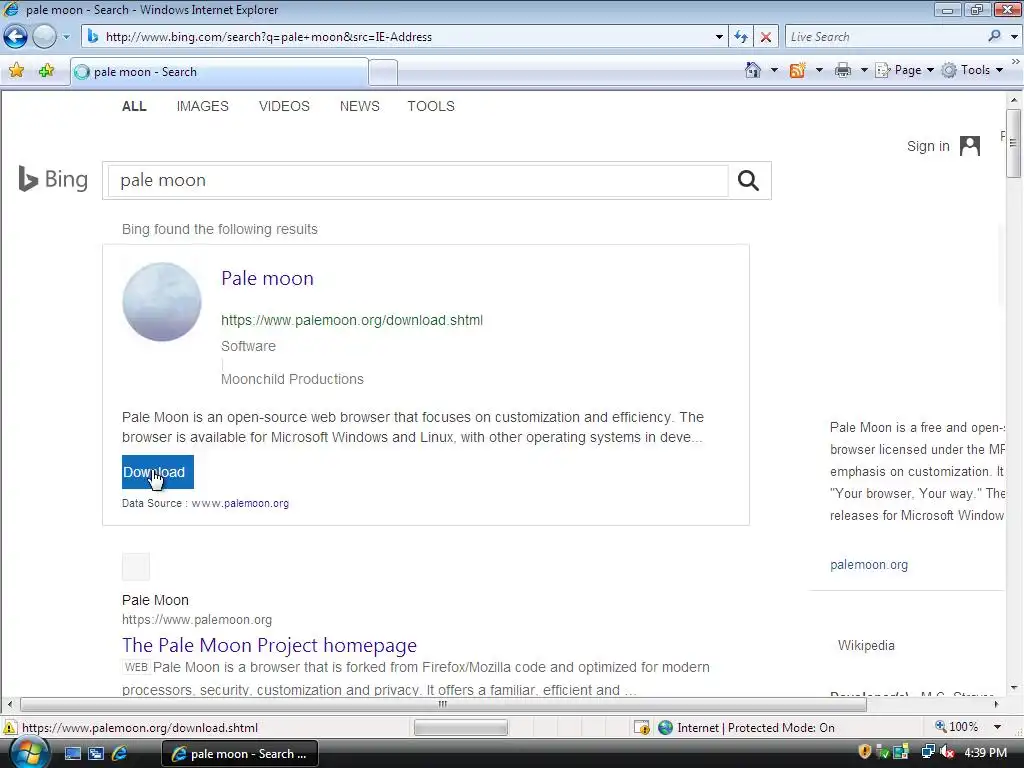Viewport: 1024px width, 768px height.
Task: Open the Data Source www.palemoon.org link
Action: [240, 504]
